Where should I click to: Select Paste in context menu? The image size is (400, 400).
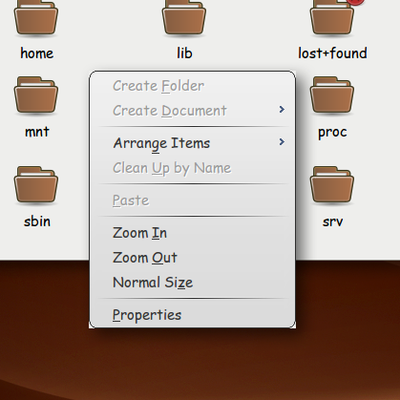click(192, 200)
